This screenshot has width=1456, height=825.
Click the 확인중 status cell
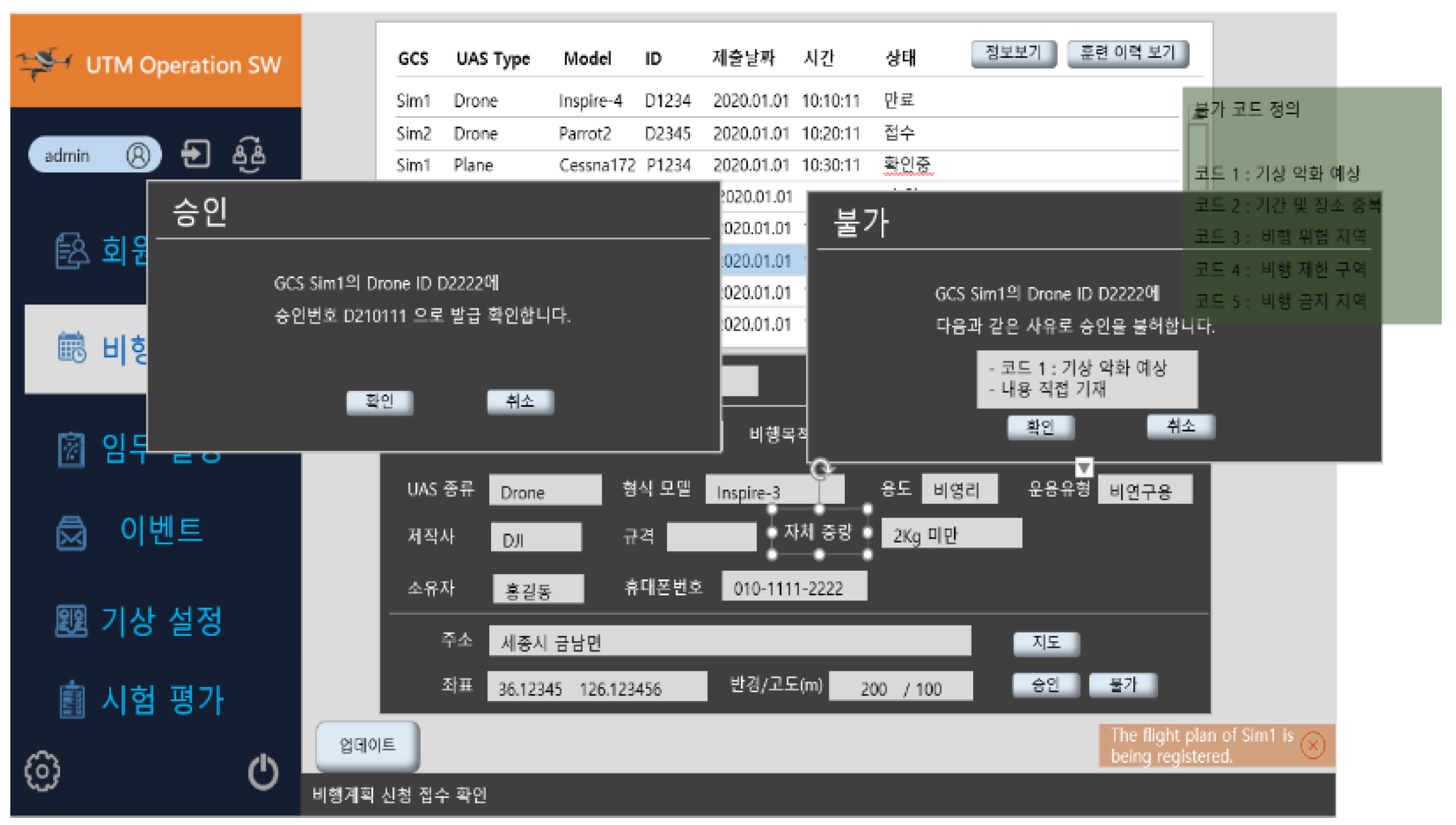[x=907, y=164]
